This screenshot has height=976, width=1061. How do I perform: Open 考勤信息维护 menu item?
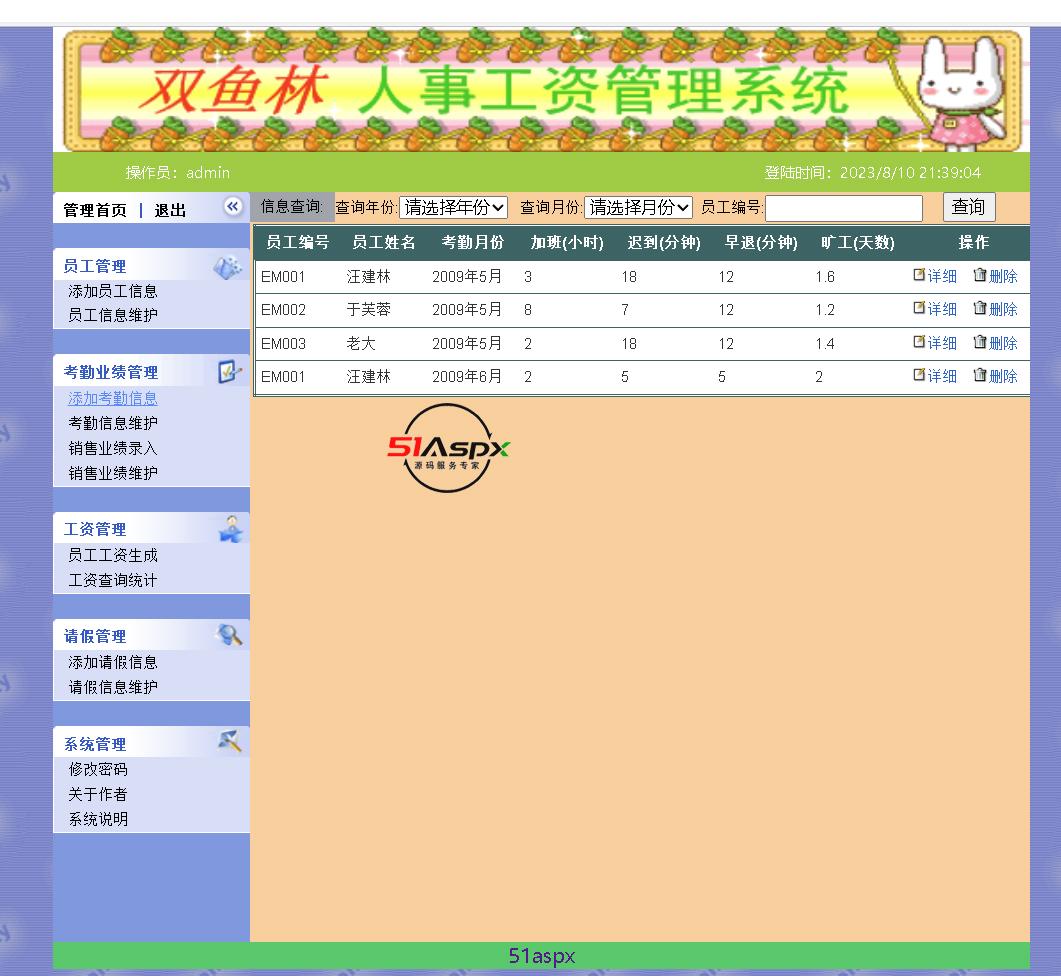click(x=113, y=423)
